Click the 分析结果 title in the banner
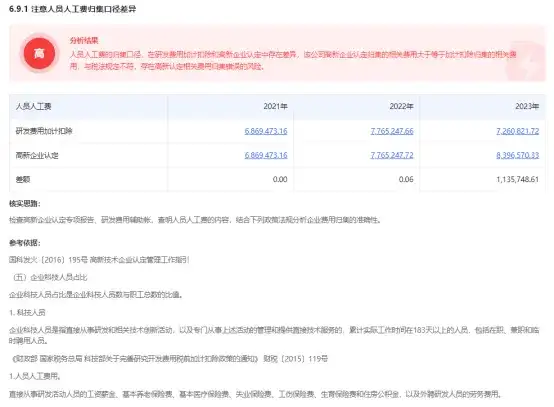Image resolution: width=554 pixels, height=407 pixels. (84, 41)
